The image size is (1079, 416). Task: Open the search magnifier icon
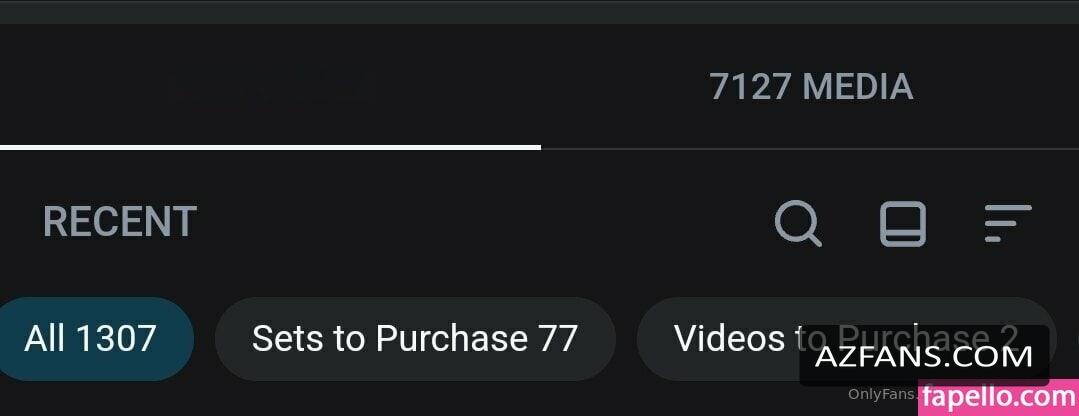click(798, 223)
